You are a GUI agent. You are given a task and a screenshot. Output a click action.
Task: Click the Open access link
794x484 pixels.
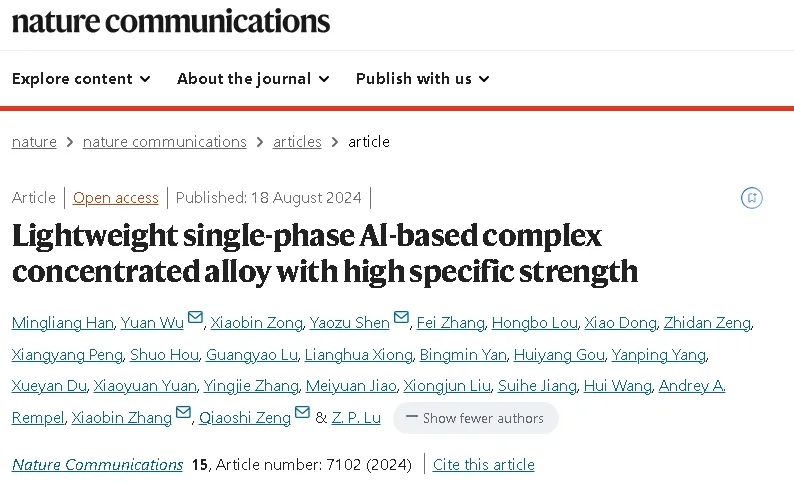[x=115, y=197]
